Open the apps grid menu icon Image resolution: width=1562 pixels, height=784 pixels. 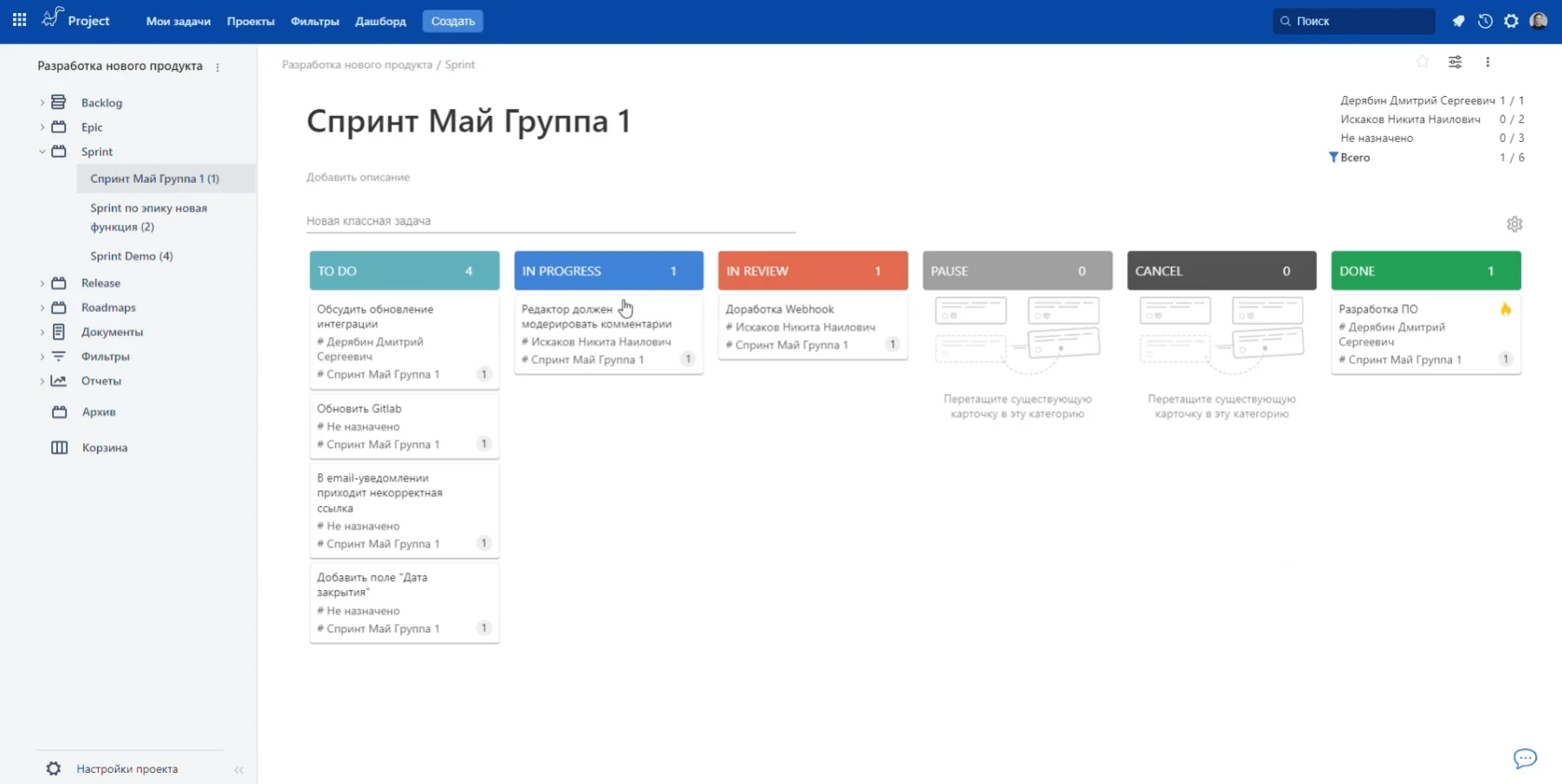point(19,20)
